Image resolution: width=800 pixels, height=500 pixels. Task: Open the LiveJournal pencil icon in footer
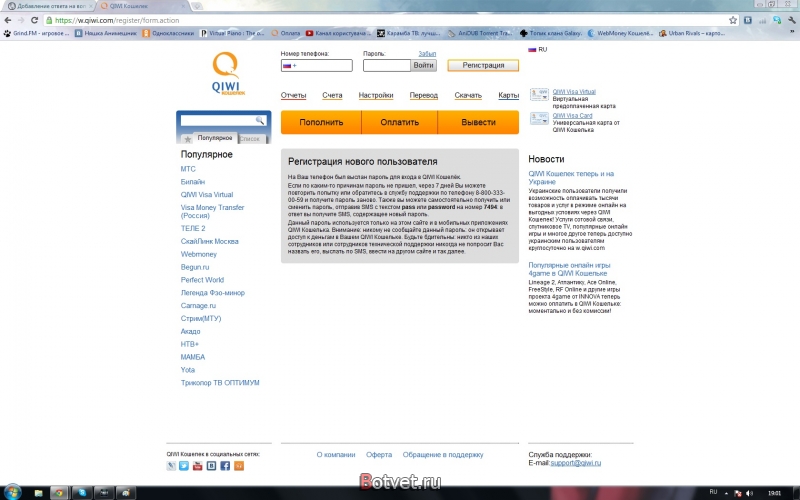pyautogui.click(x=171, y=466)
